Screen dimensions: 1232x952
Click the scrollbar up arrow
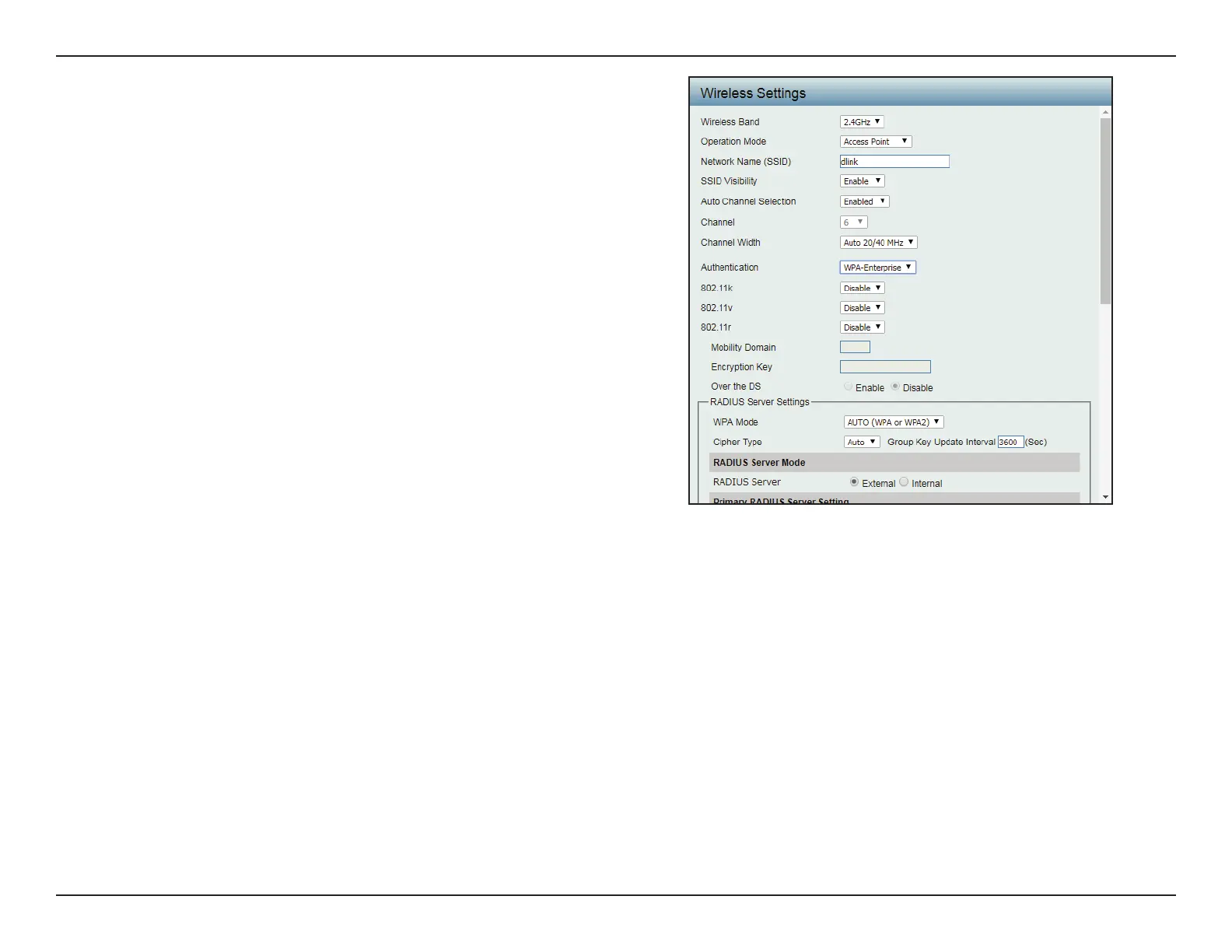click(x=1106, y=113)
